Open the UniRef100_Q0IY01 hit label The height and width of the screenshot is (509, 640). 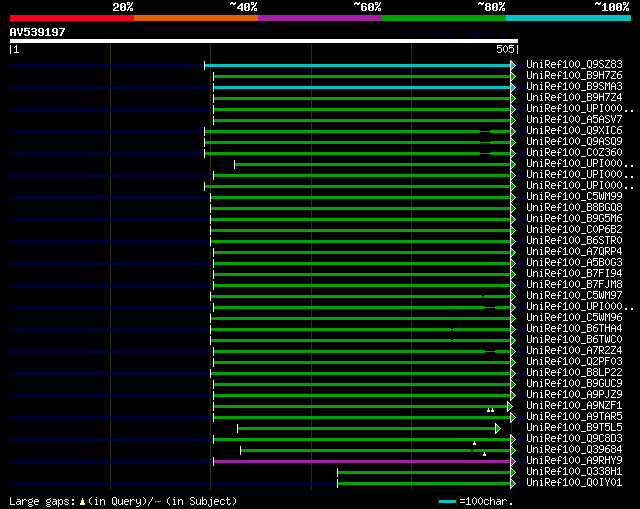(574, 483)
